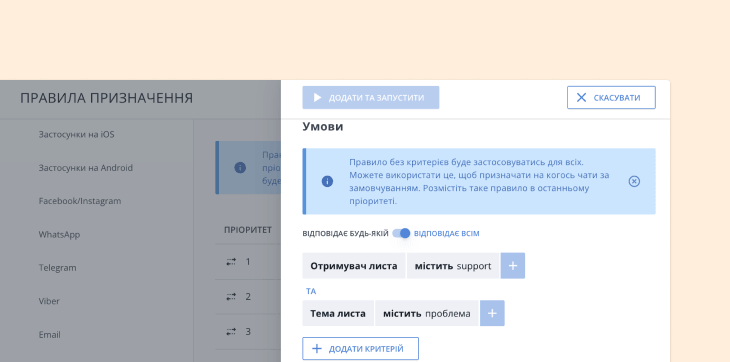Open 'Застосунки на iOS' in the sidebar

pos(76,134)
